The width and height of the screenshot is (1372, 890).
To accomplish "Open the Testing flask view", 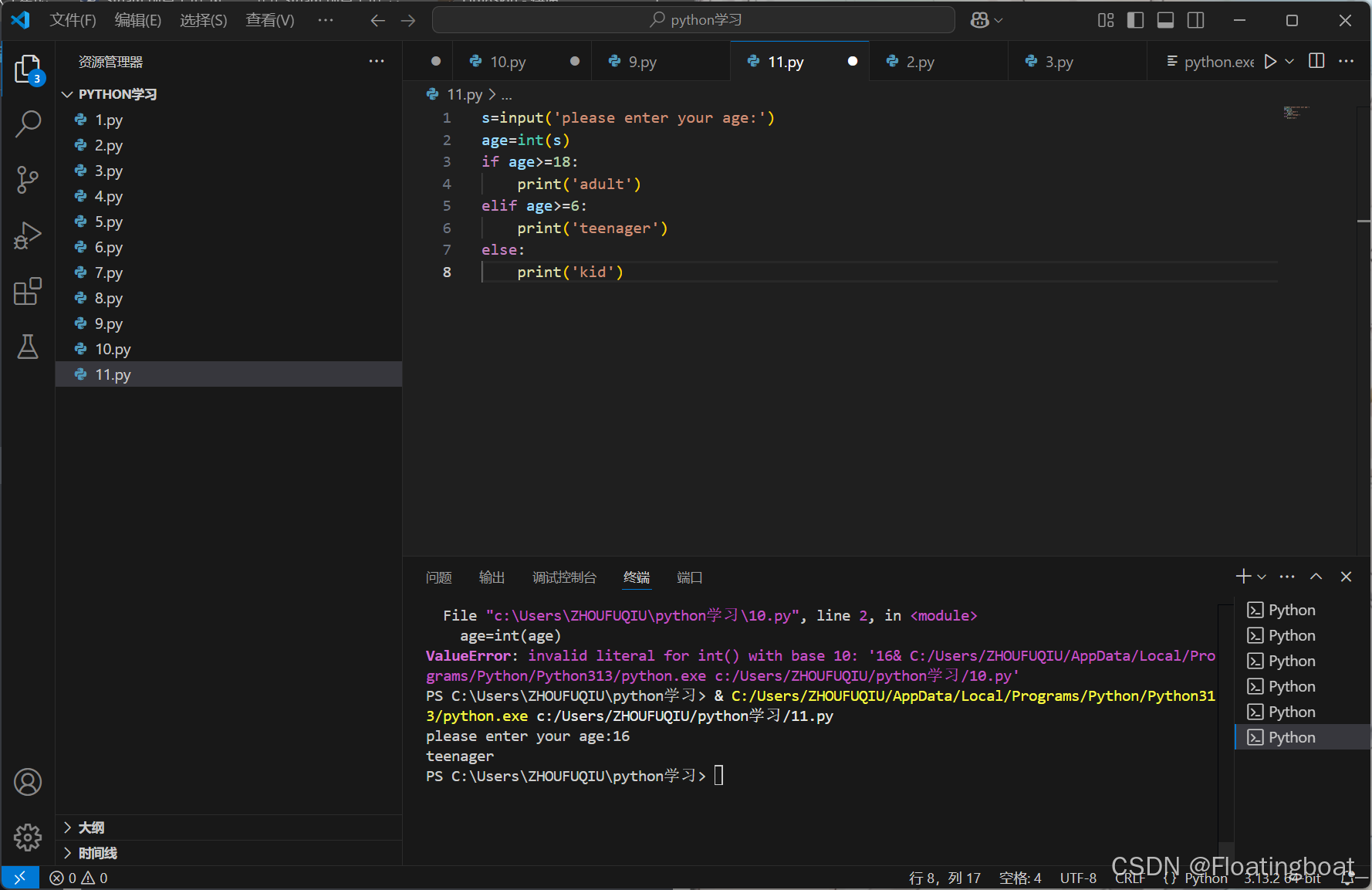I will 28,347.
